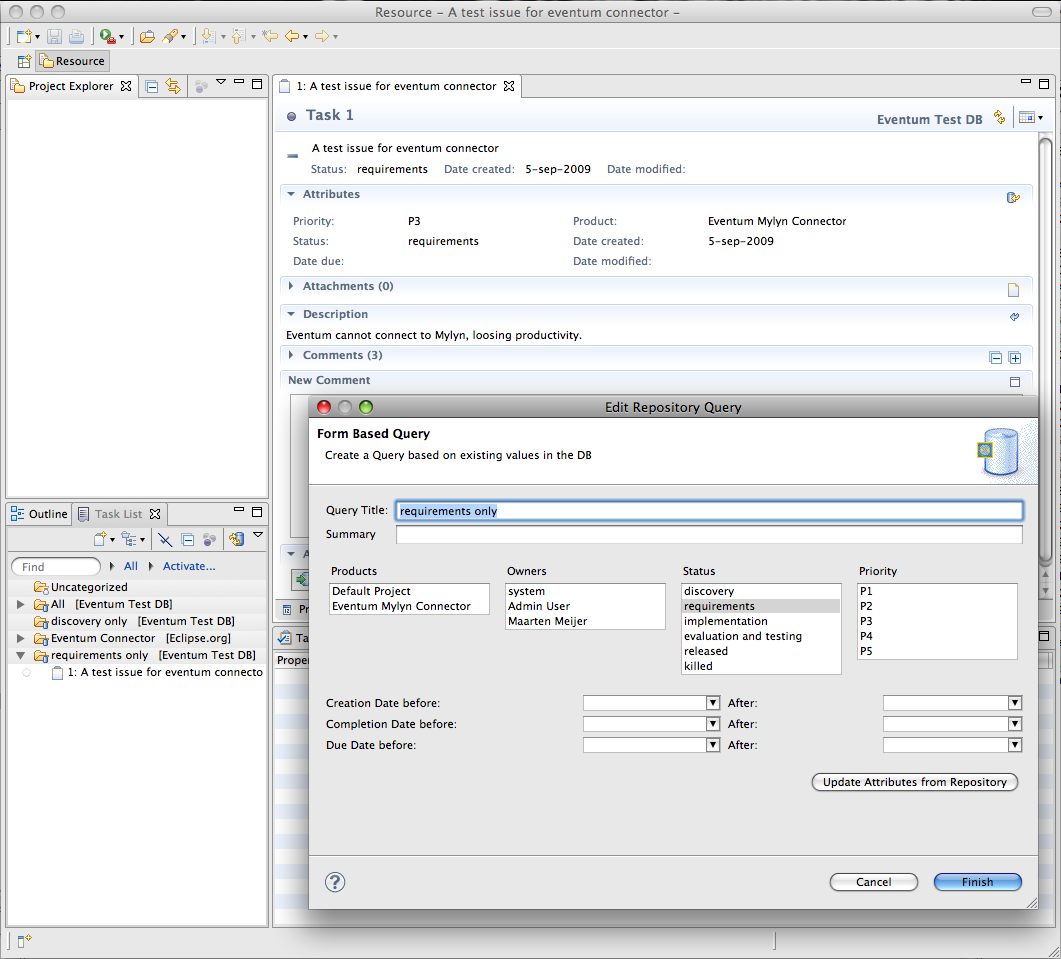
Task: Click the Collapse All Comments icon
Action: click(995, 357)
